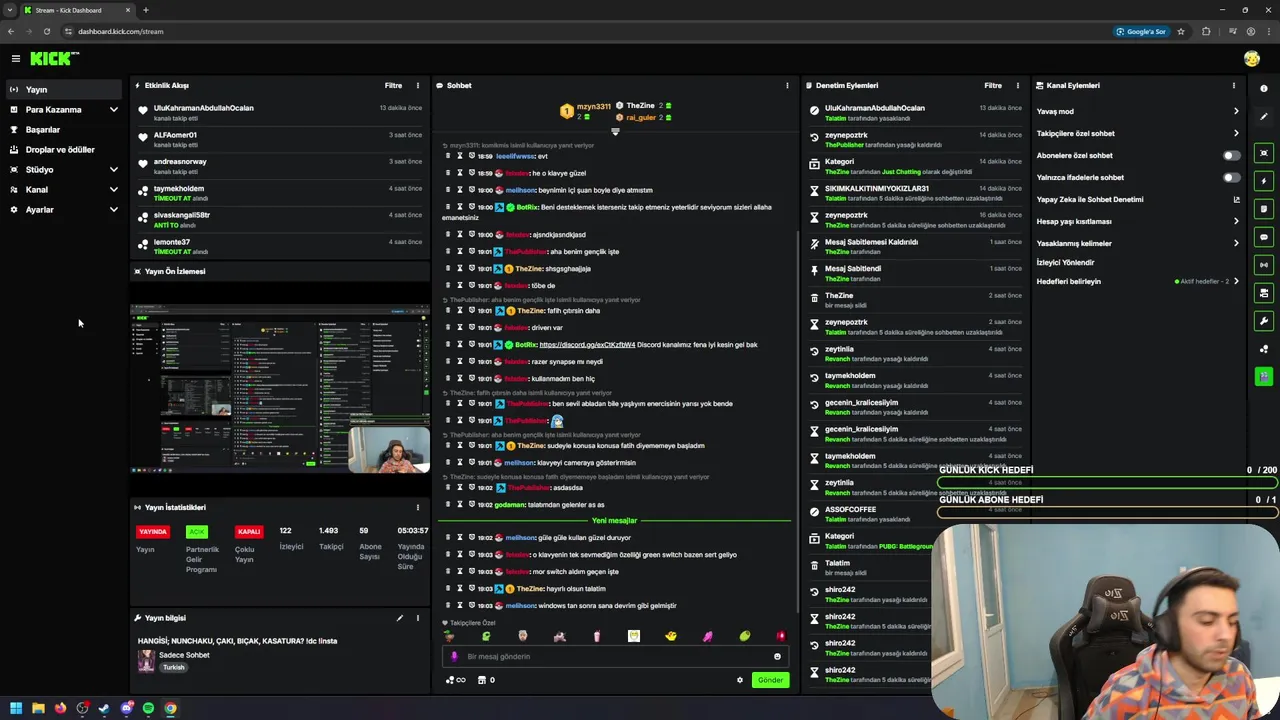This screenshot has height=720, width=1280.
Task: Click the Turkish language tag
Action: (174, 668)
